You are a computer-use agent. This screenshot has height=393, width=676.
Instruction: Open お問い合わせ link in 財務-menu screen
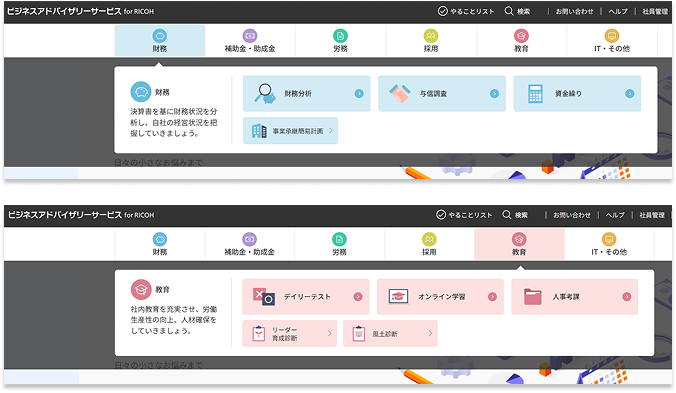(574, 12)
